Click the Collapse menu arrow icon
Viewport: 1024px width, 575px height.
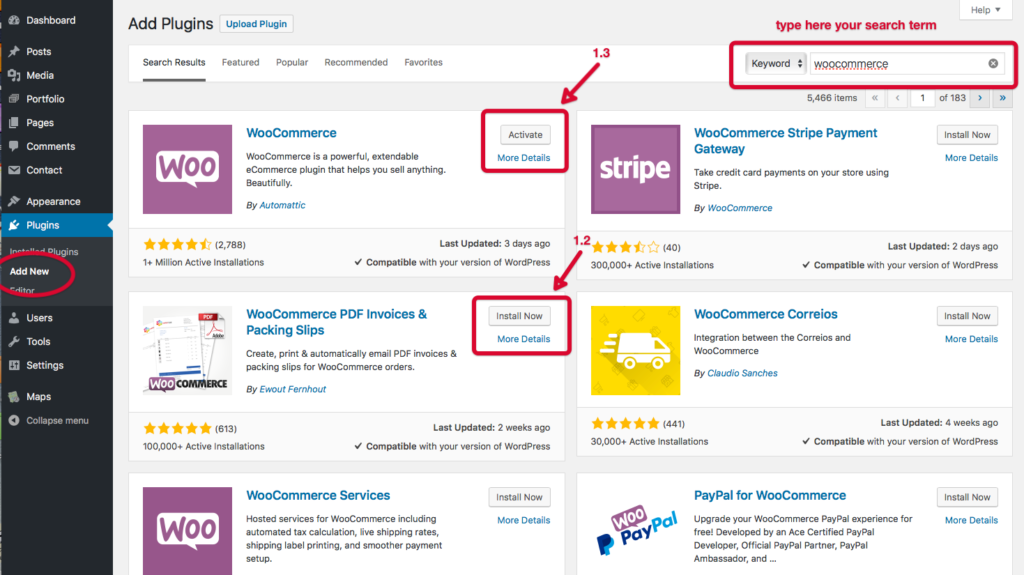(14, 420)
